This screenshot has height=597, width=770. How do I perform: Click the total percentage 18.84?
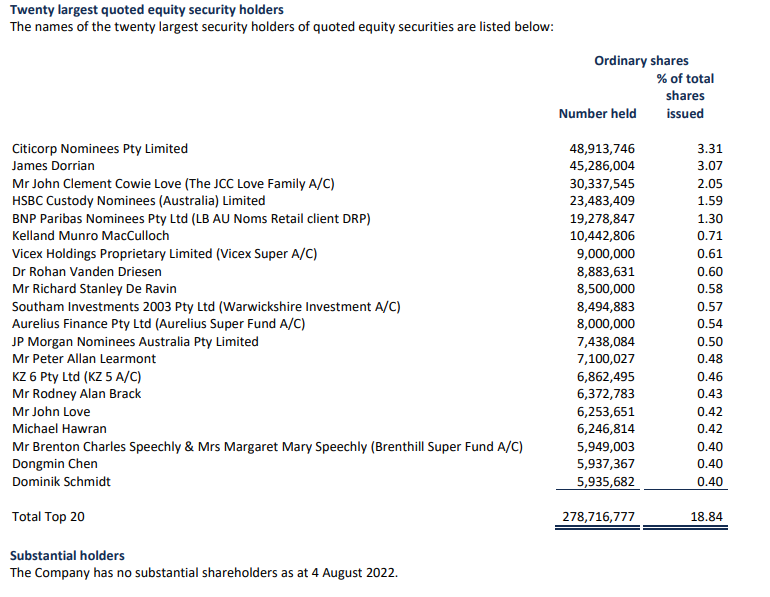pos(707,517)
